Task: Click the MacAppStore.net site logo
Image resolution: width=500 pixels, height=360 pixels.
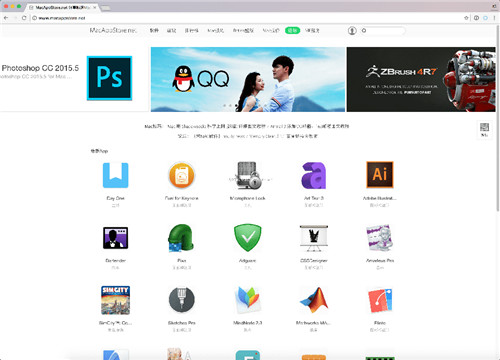Action: [113, 30]
